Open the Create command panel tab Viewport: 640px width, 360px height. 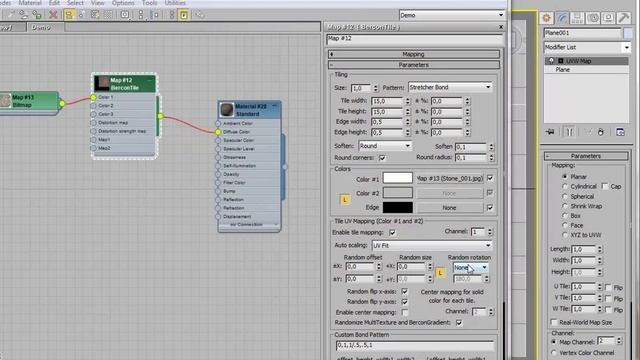pos(547,18)
